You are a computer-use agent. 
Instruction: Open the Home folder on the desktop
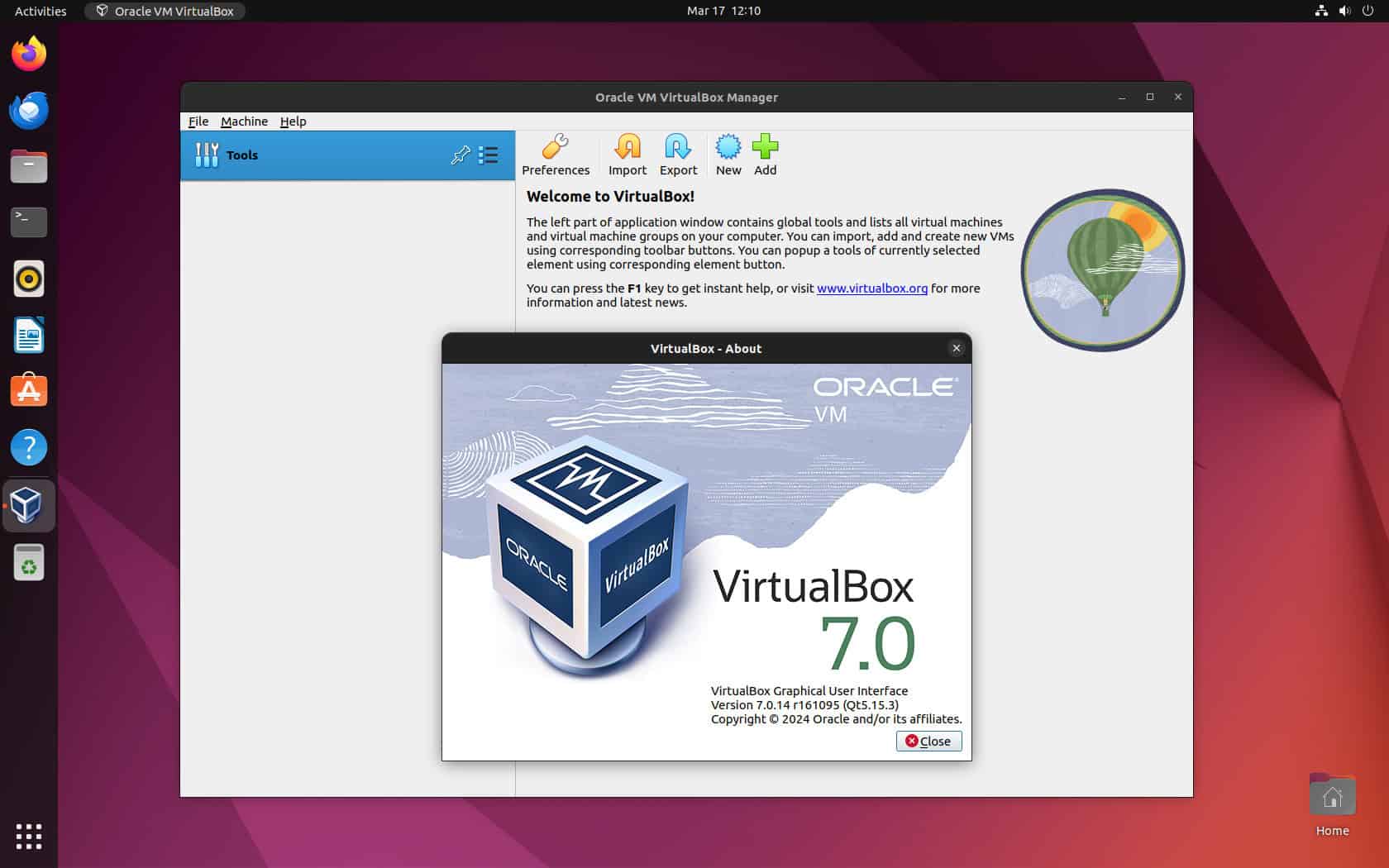pos(1332,796)
